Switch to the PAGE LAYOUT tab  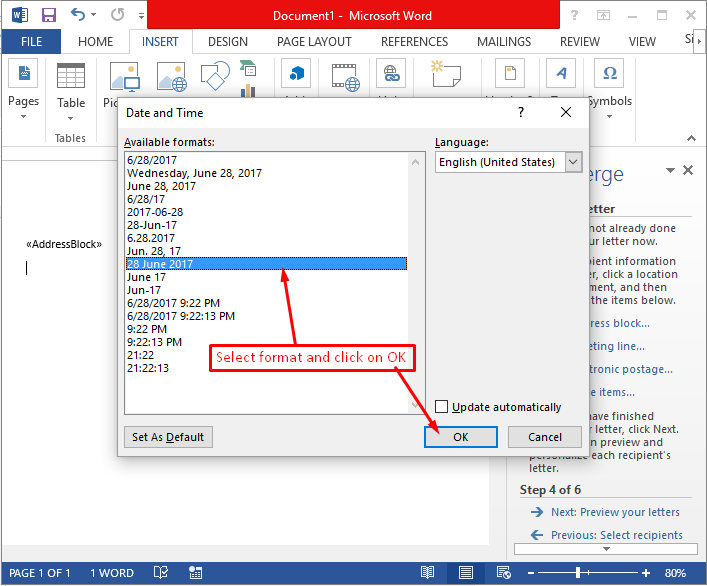pyautogui.click(x=314, y=41)
